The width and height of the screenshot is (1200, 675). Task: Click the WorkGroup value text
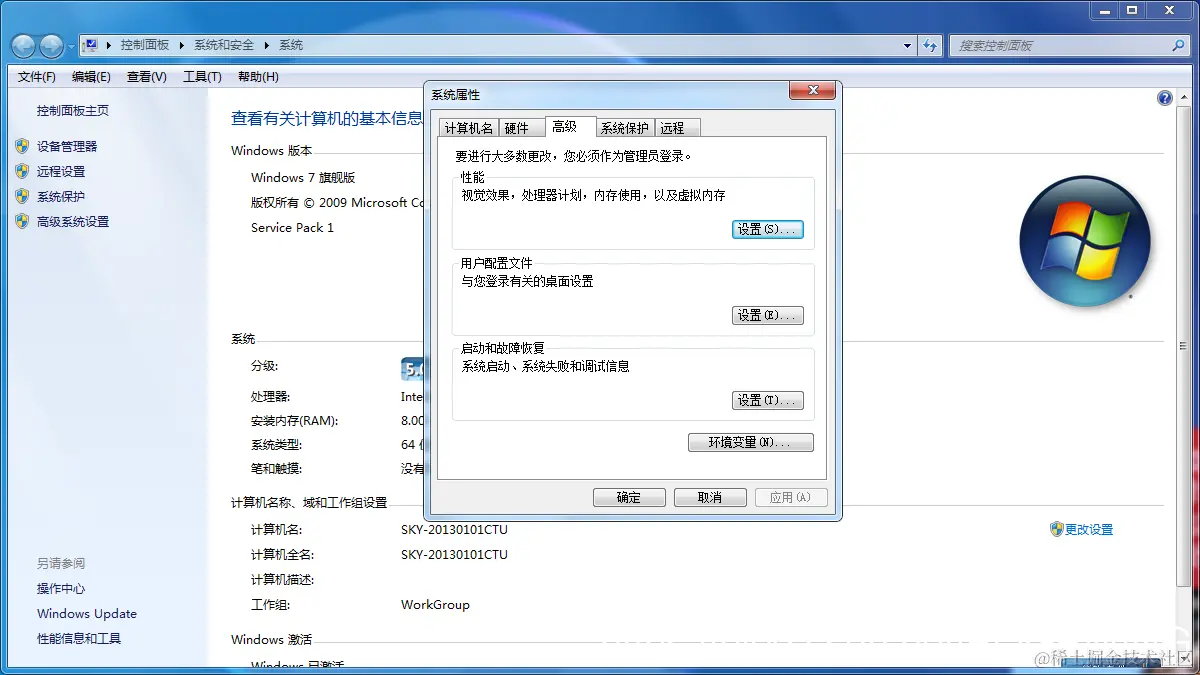point(435,605)
